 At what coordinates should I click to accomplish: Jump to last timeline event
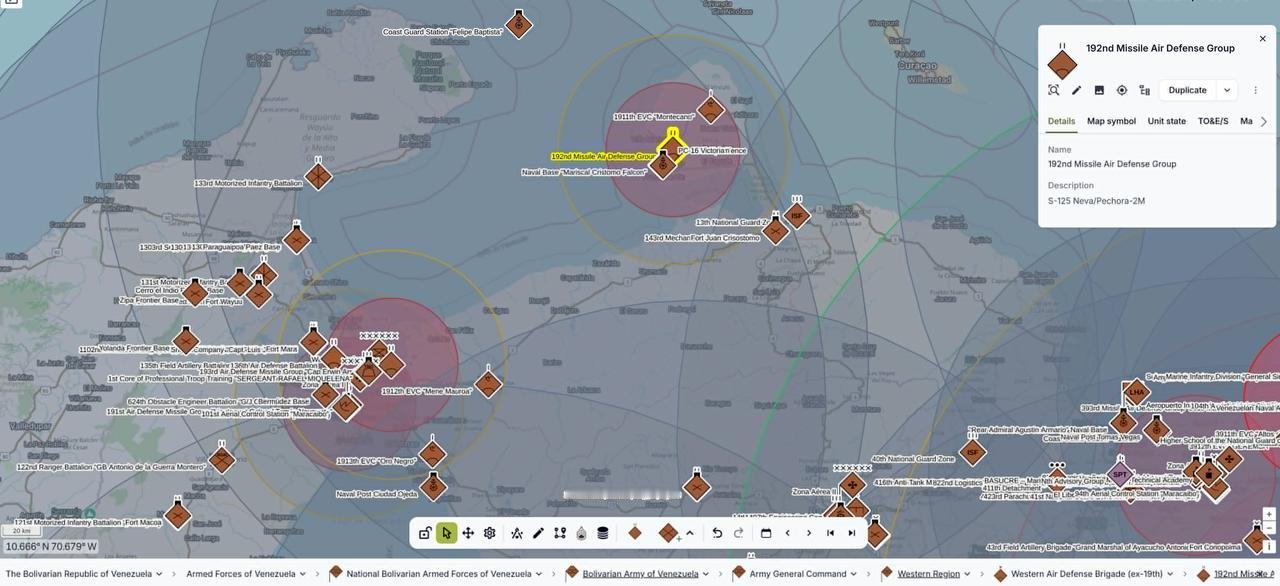(x=852, y=533)
